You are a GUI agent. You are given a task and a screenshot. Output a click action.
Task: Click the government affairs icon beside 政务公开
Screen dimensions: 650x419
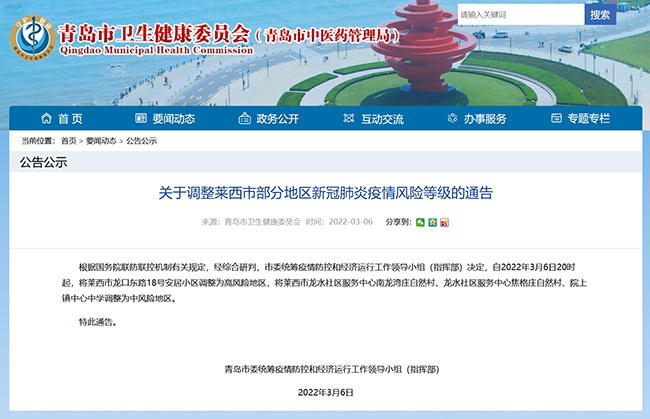(x=245, y=119)
